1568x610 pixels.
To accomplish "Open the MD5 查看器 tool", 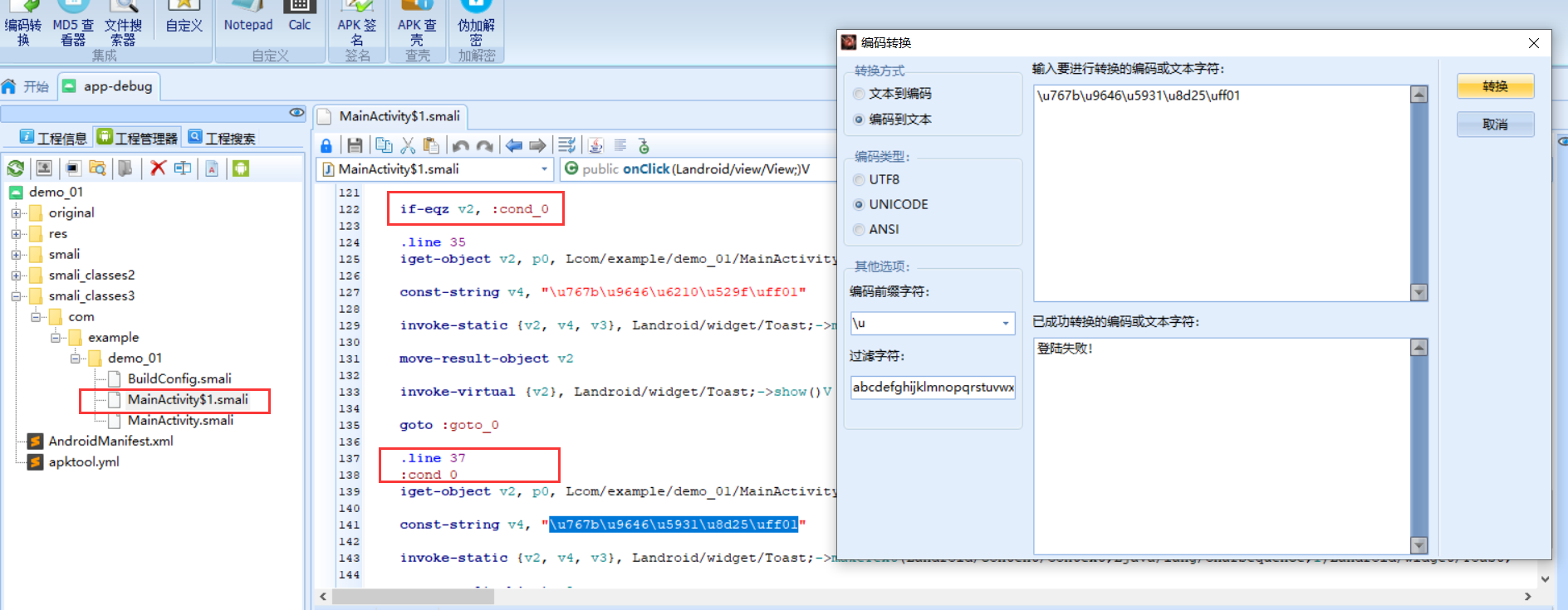I will tap(73, 23).
